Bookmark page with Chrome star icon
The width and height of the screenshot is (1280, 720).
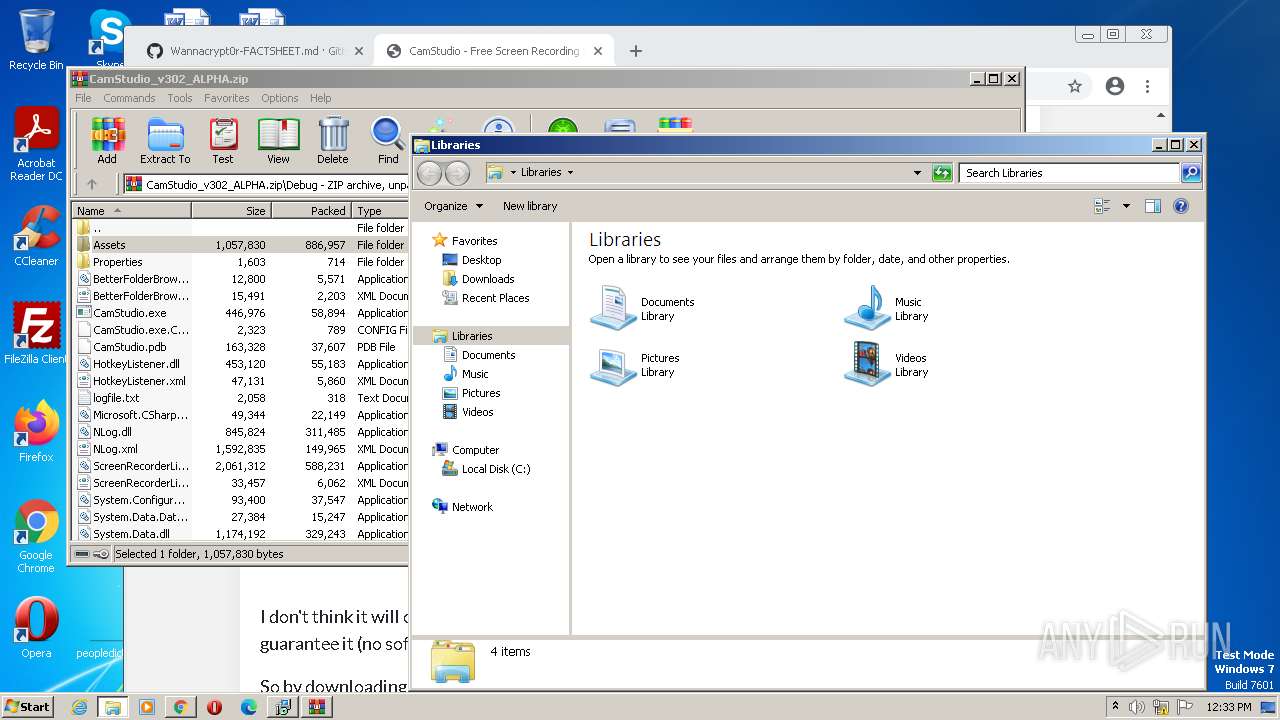[1075, 87]
